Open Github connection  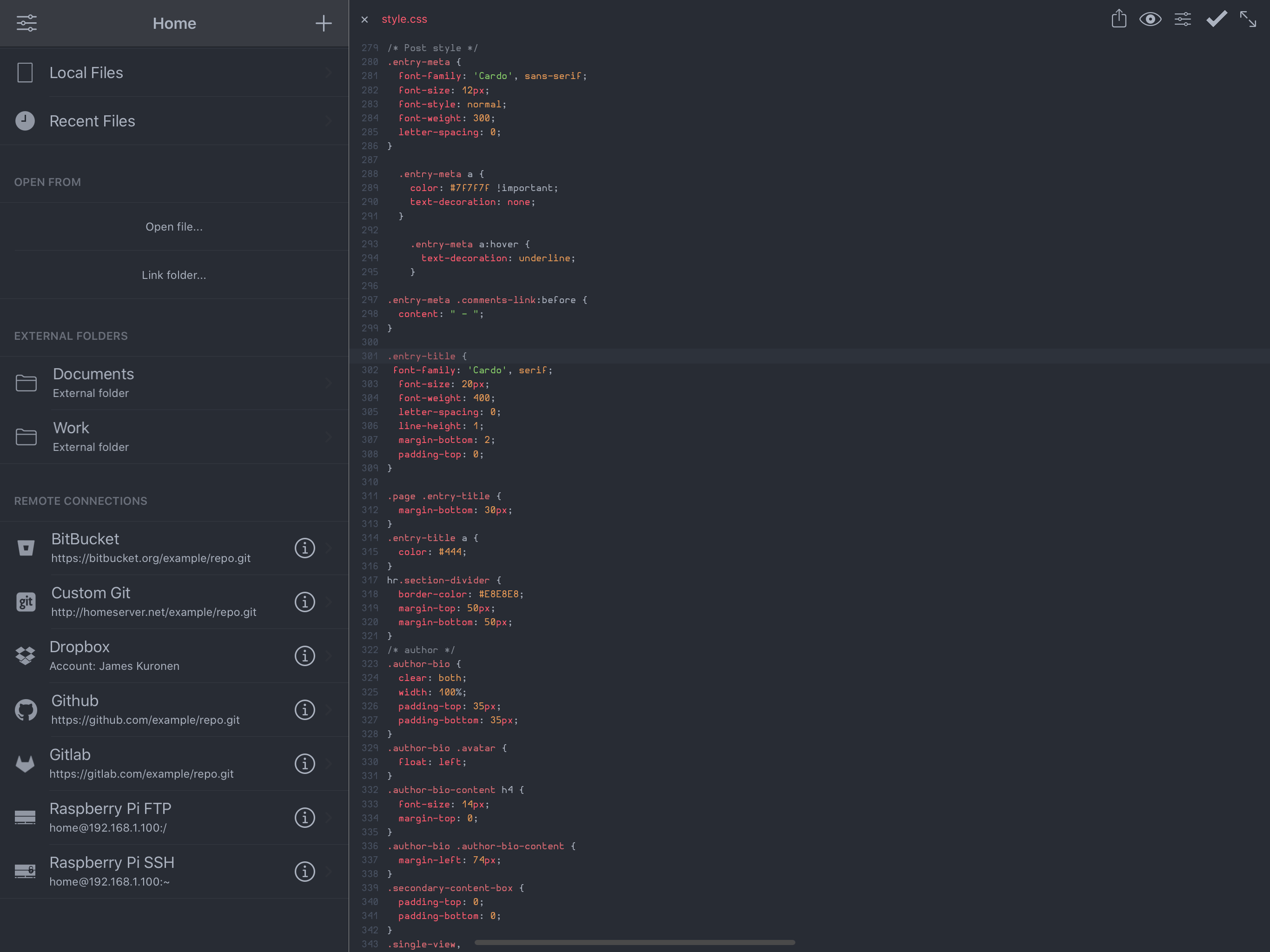[x=174, y=710]
